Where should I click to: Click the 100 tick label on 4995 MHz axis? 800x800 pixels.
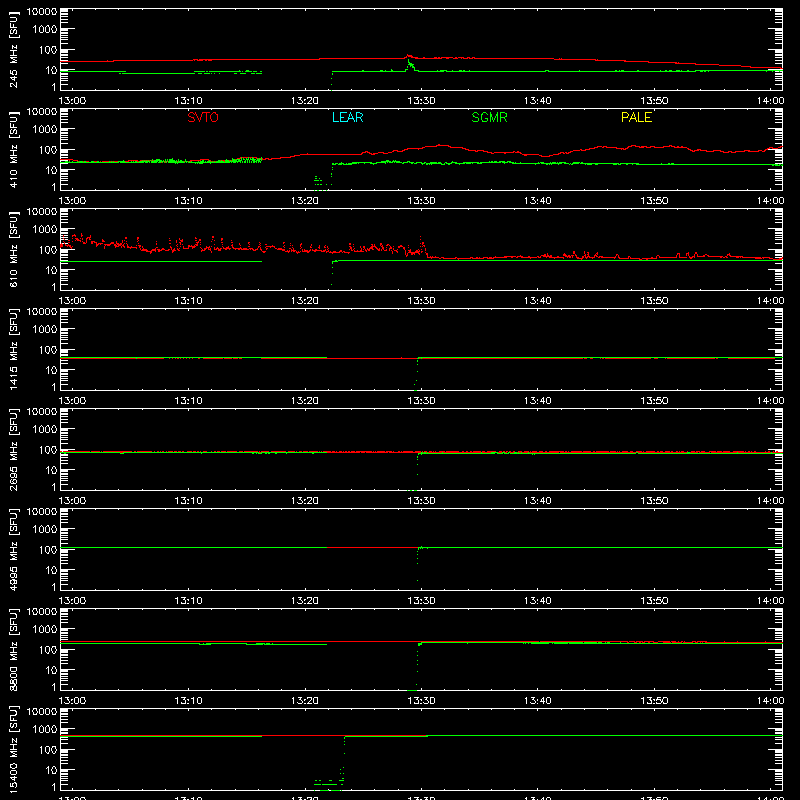48,550
